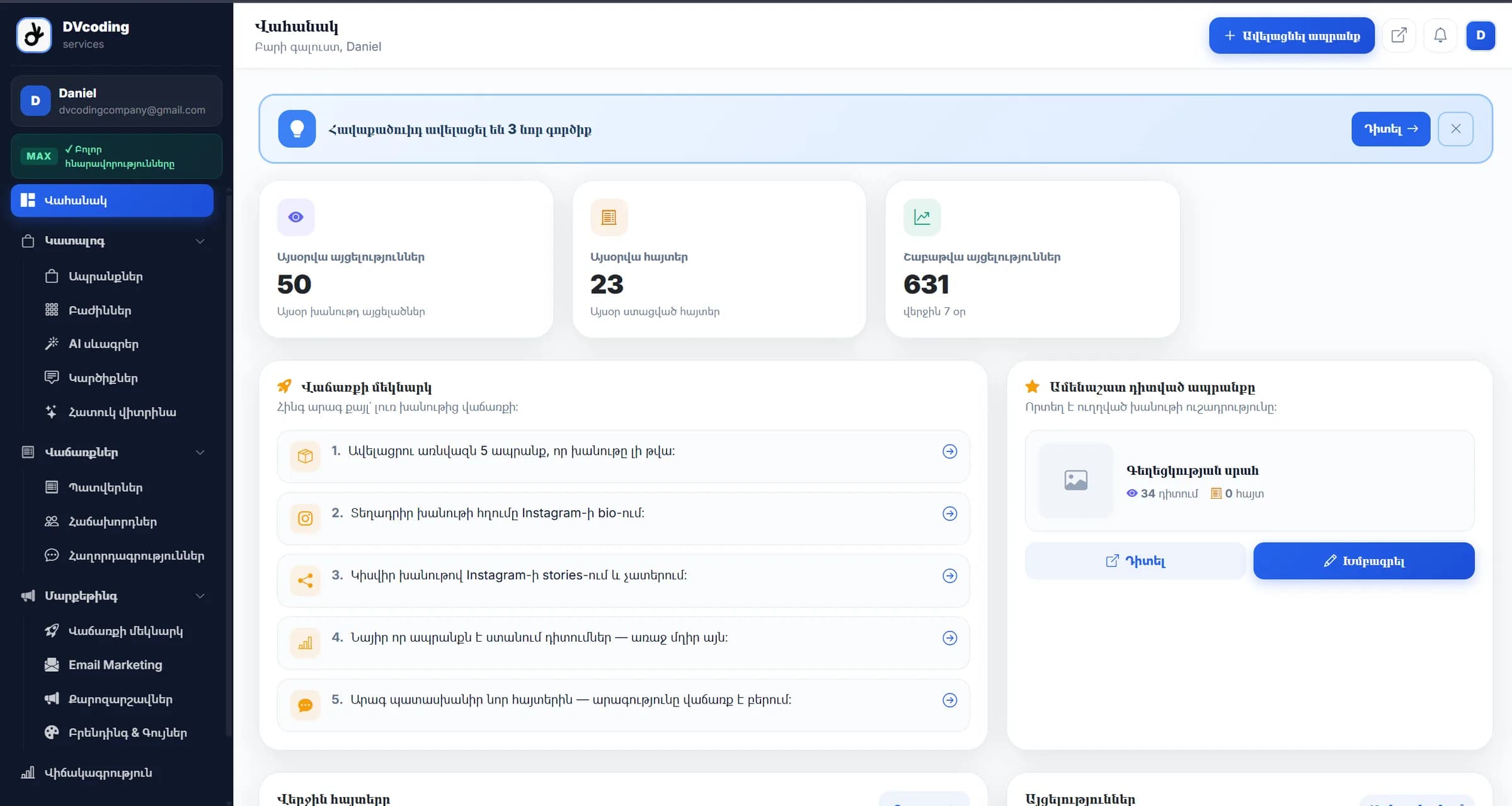
Task: Open Վահանակ dashboard menu item
Action: click(x=112, y=200)
